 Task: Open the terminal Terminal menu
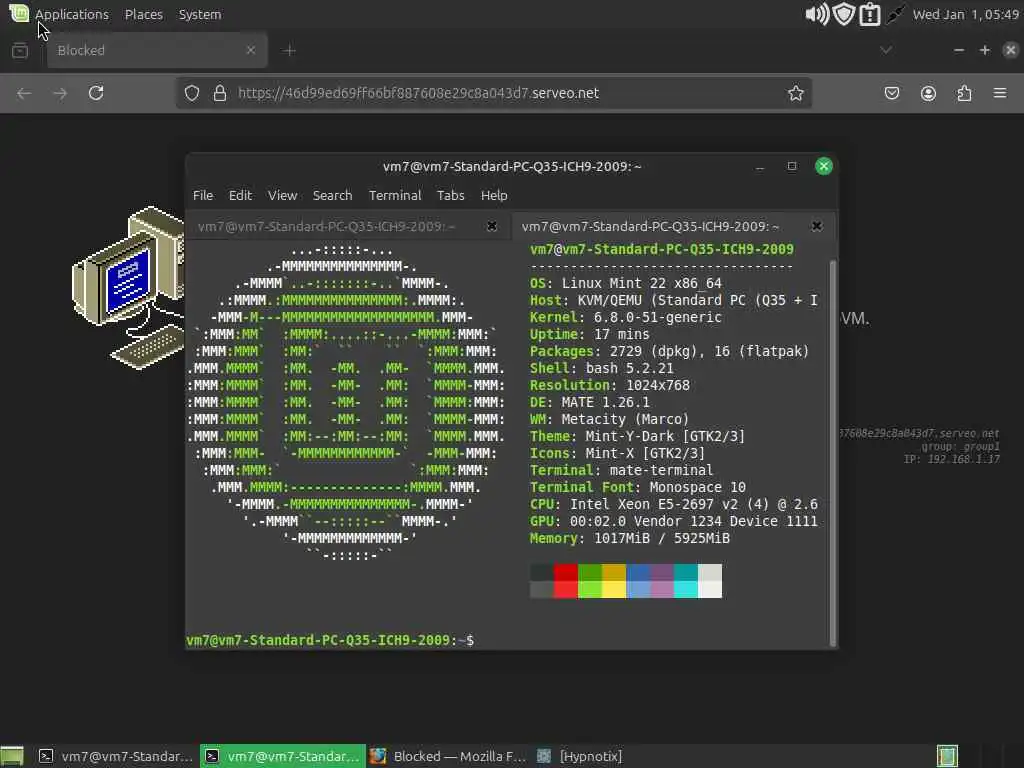tap(395, 195)
